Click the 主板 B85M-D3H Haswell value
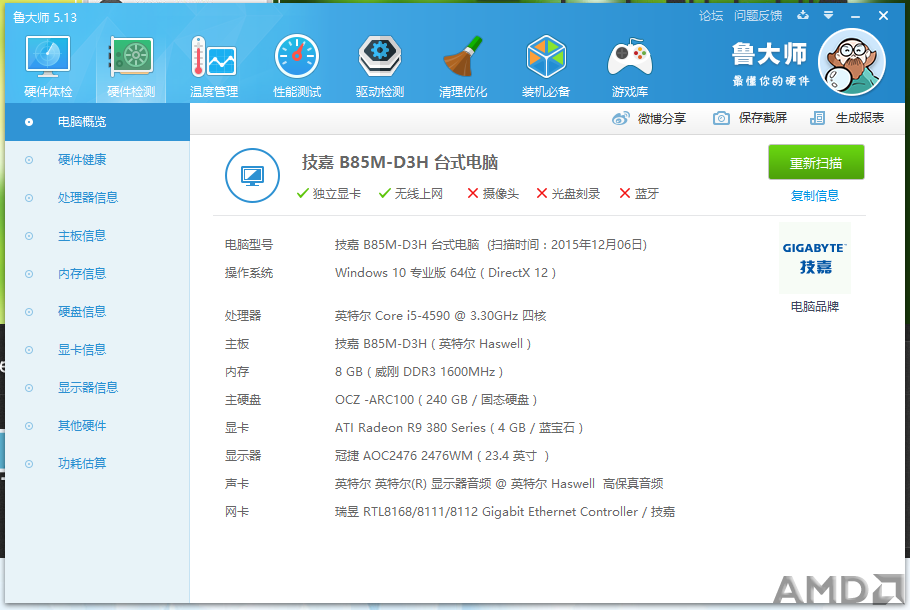The image size is (910, 610). pos(433,344)
